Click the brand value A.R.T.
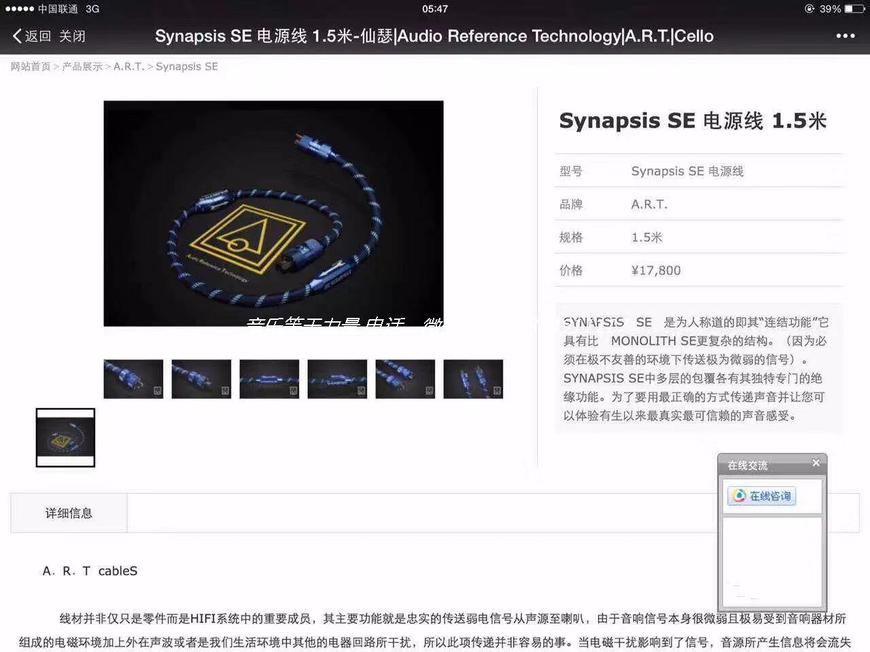The height and width of the screenshot is (652, 870). [649, 204]
